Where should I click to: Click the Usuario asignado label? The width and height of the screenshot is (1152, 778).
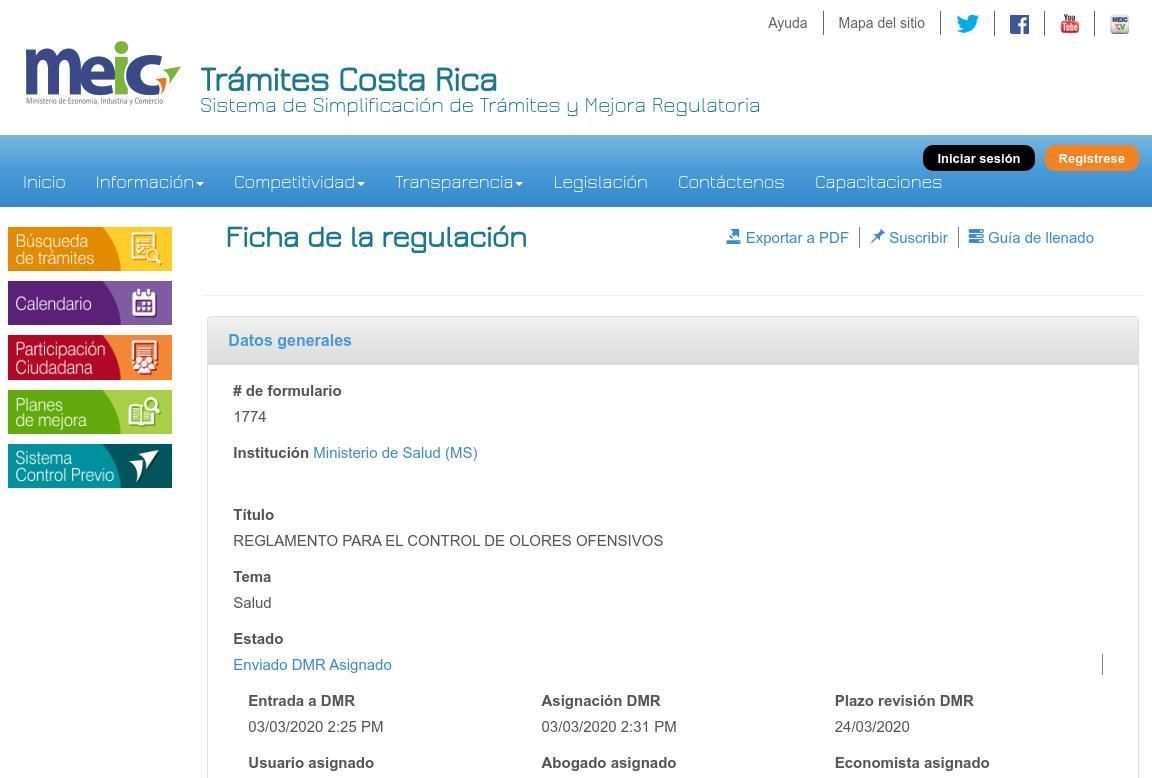311,763
